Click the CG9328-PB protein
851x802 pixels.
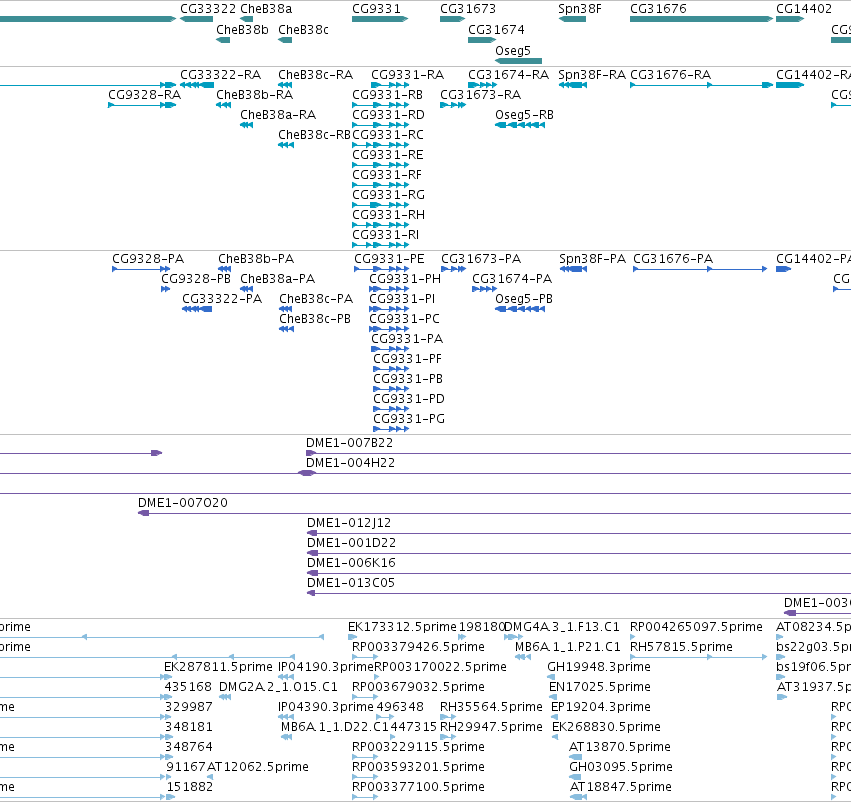(x=166, y=289)
